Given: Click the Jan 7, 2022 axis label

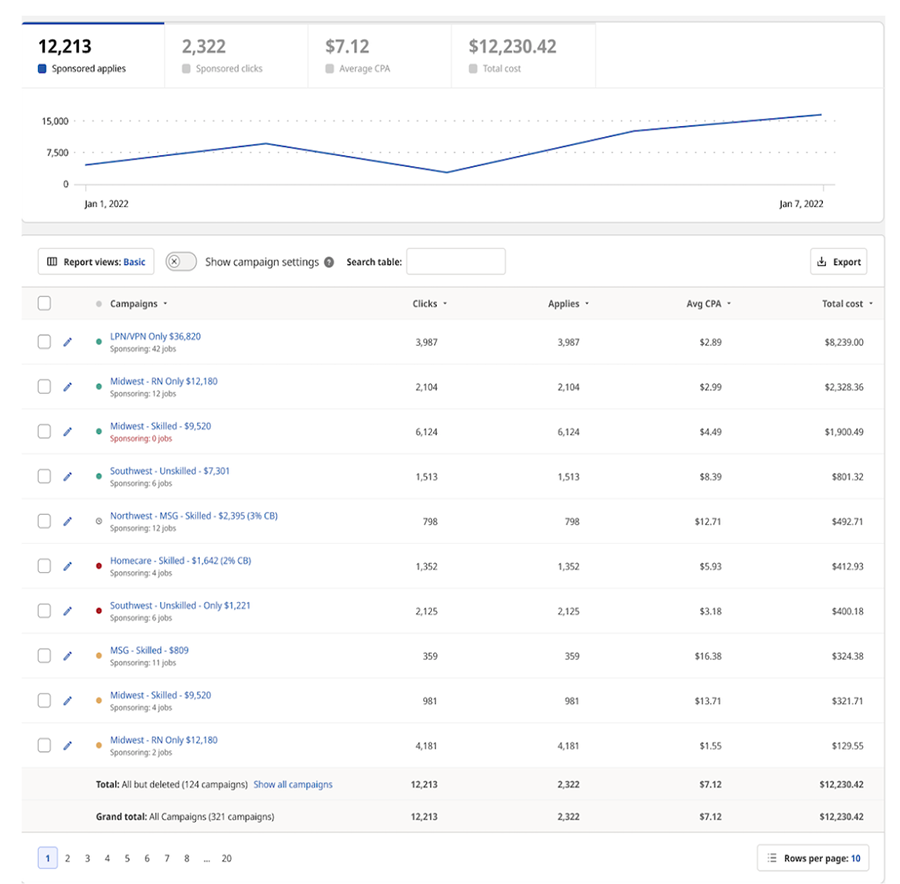Looking at the screenshot, I should pos(801,204).
